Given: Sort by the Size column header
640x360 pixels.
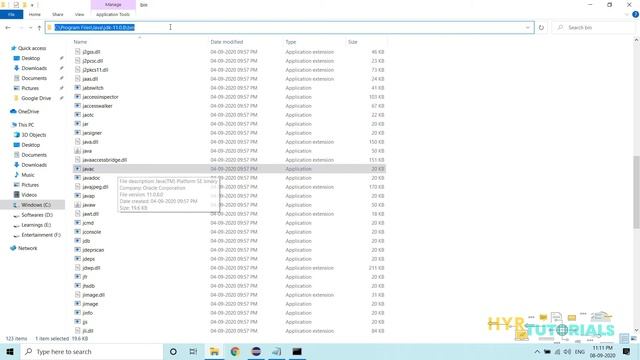Looking at the screenshot, I should pos(353,42).
